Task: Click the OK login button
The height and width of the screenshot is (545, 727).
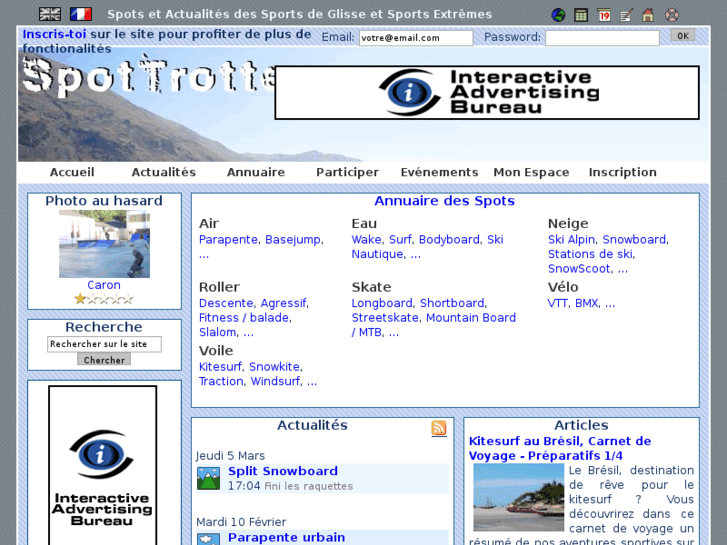Action: click(683, 36)
